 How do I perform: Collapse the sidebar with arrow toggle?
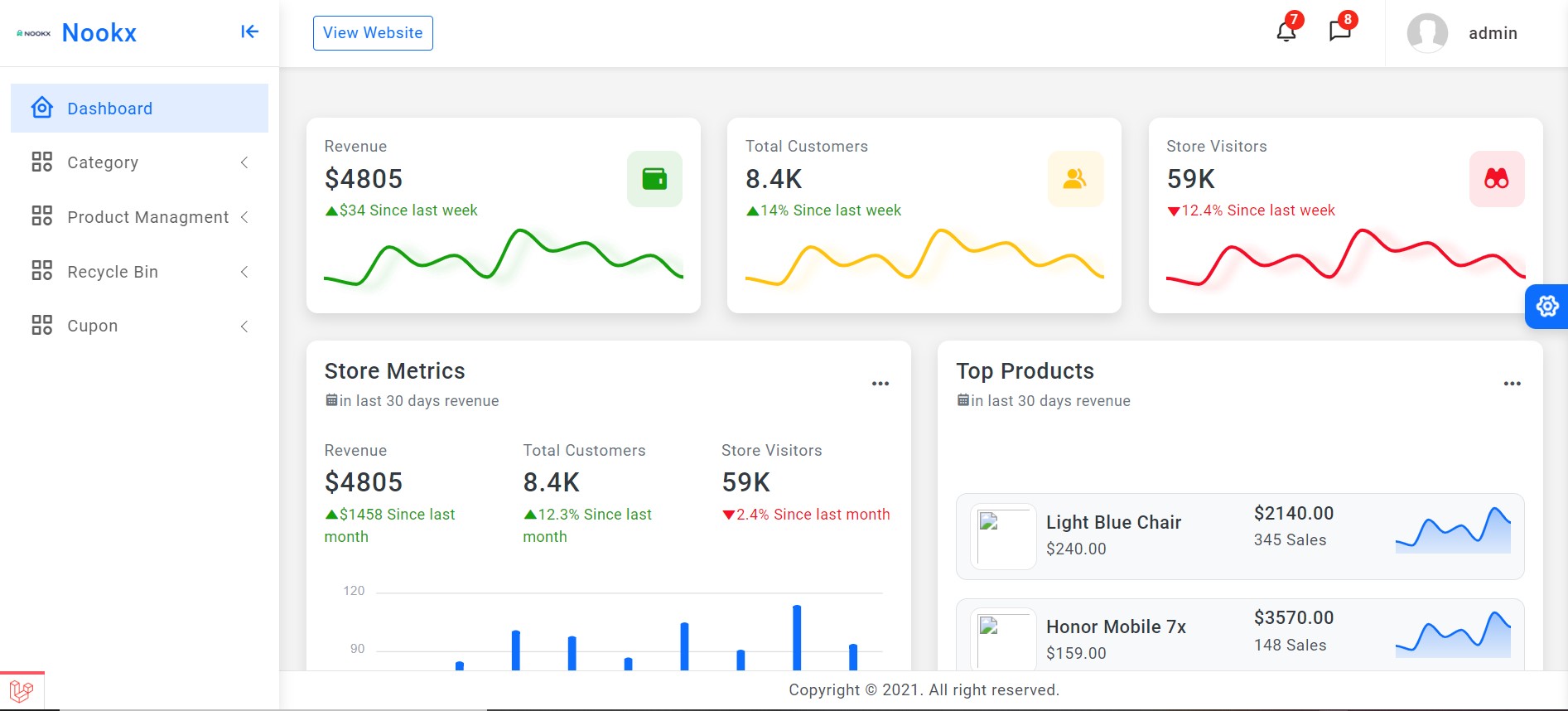pyautogui.click(x=249, y=32)
